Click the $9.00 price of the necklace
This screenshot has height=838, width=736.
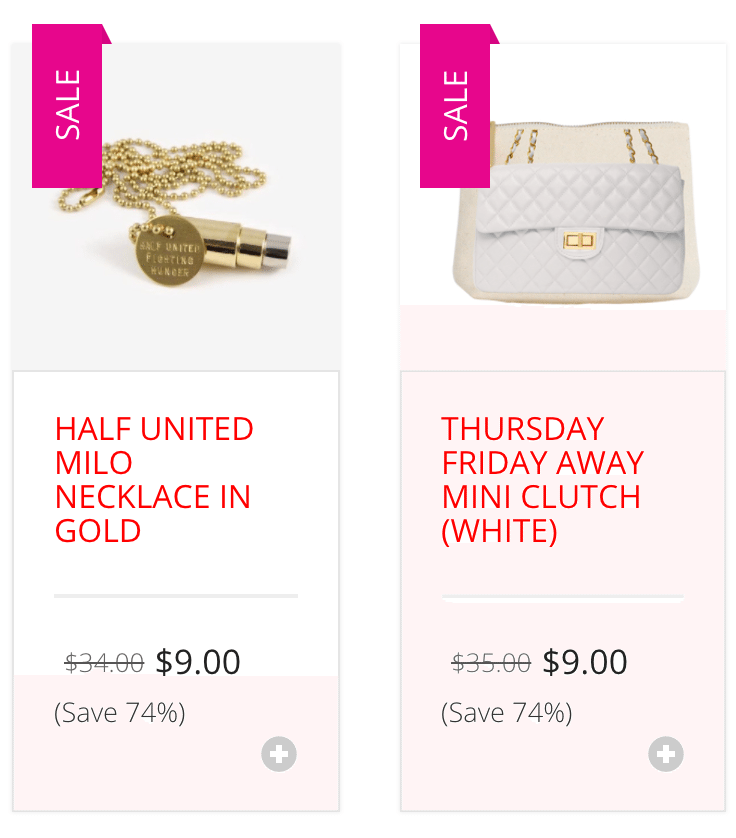pyautogui.click(x=198, y=662)
